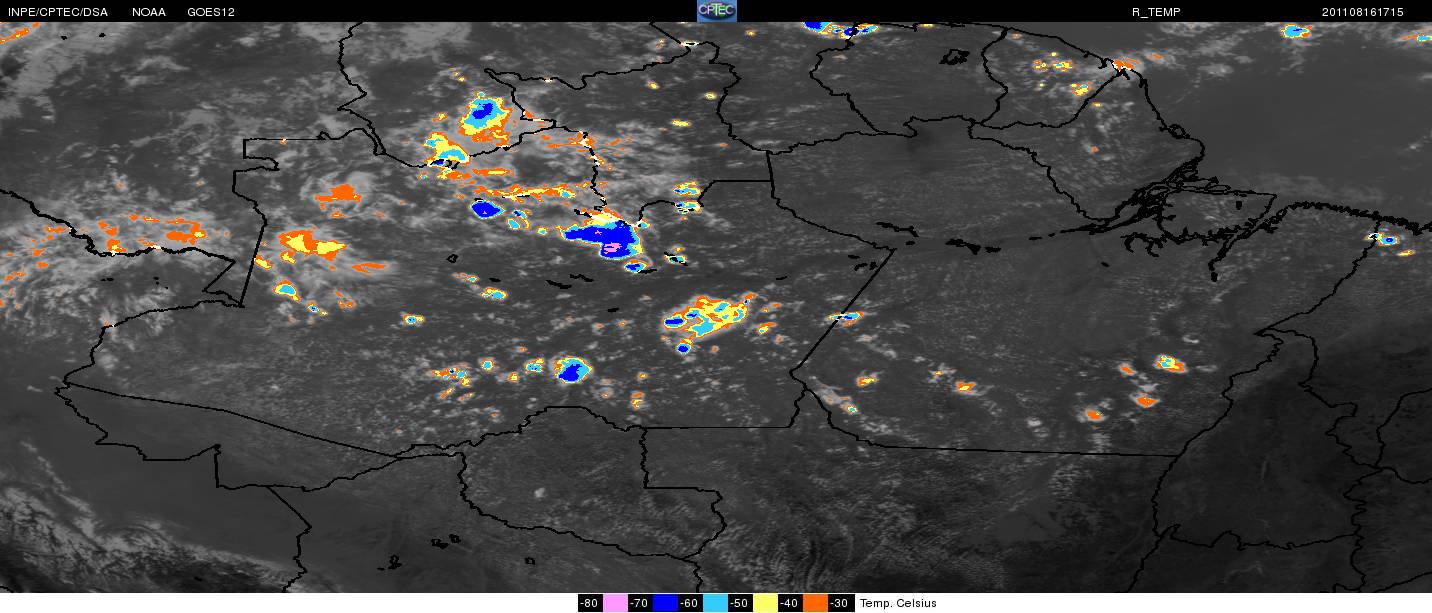Screen dimensions: 1432x613
Task: Select the yellow legend swatch
Action: coord(765,603)
